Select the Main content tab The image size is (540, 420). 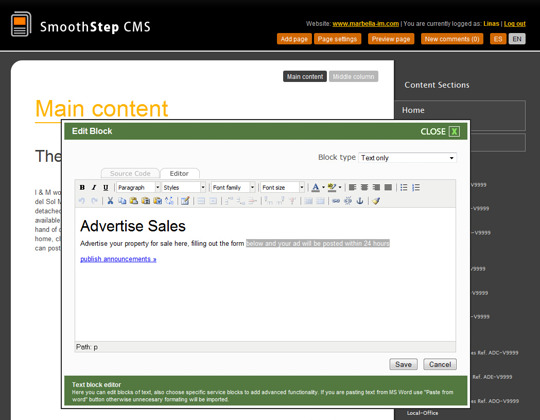click(305, 76)
